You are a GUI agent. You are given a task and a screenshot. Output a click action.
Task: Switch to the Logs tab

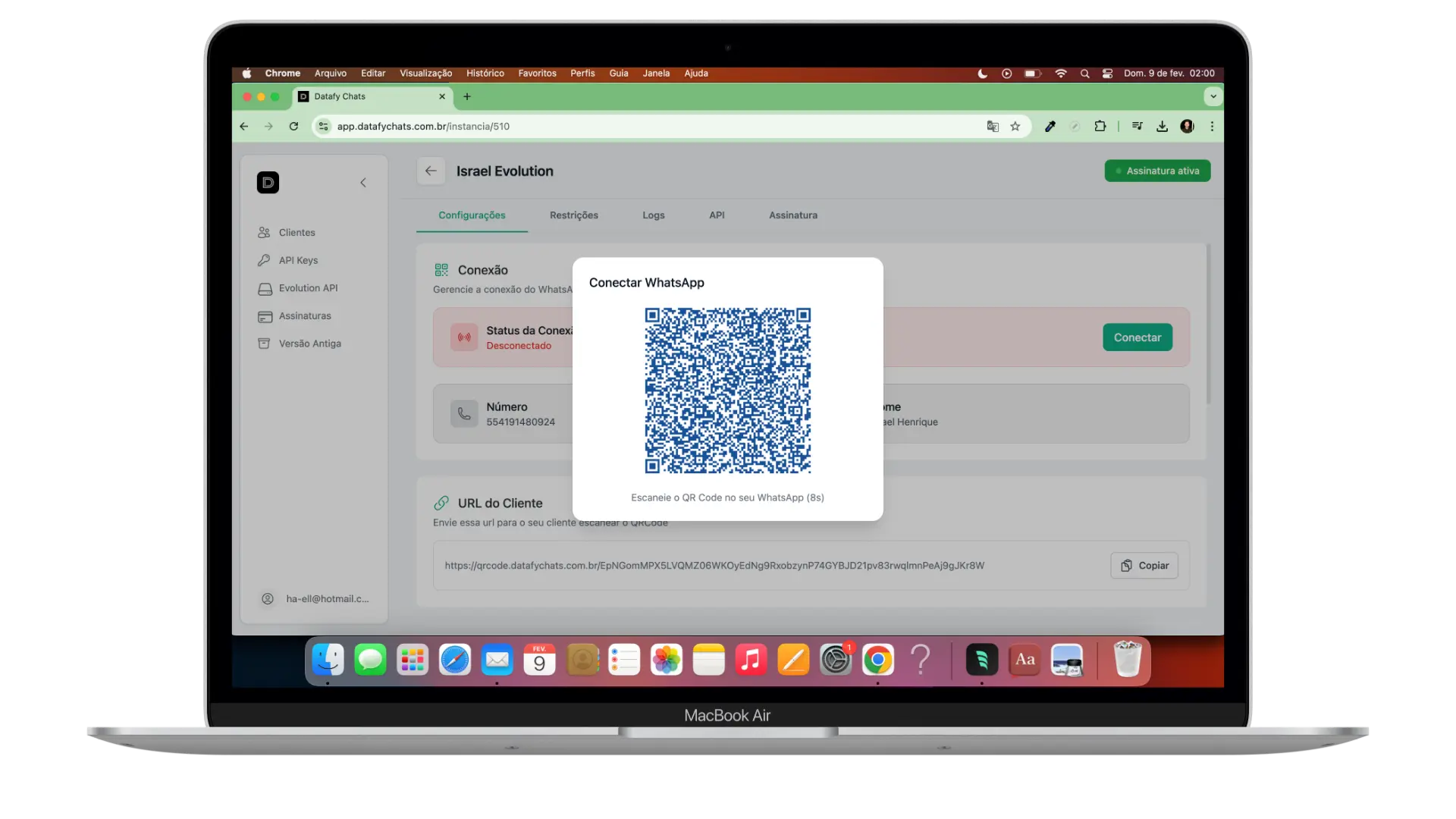(x=653, y=215)
